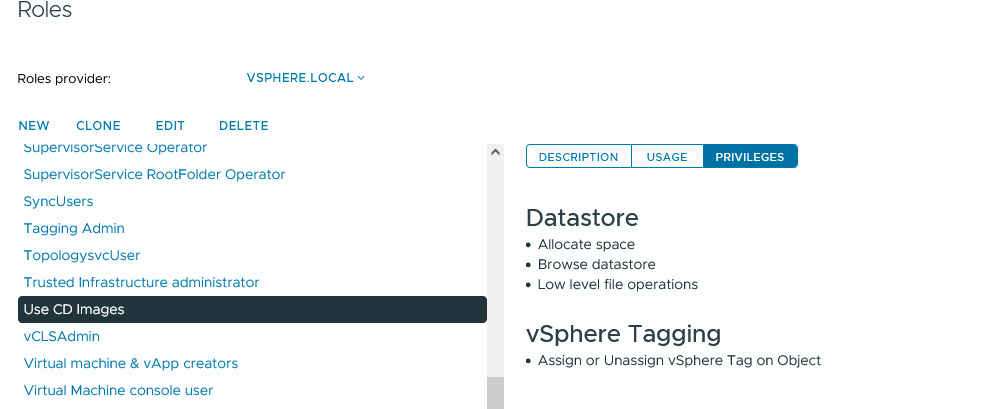This screenshot has width=986, height=409.
Task: Click the NEW role button
Action: click(x=34, y=126)
